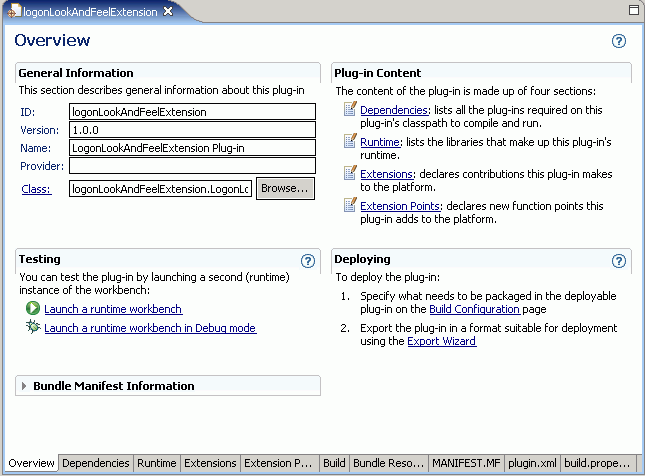
Task: Open the Overview page help icon
Action: (x=618, y=41)
